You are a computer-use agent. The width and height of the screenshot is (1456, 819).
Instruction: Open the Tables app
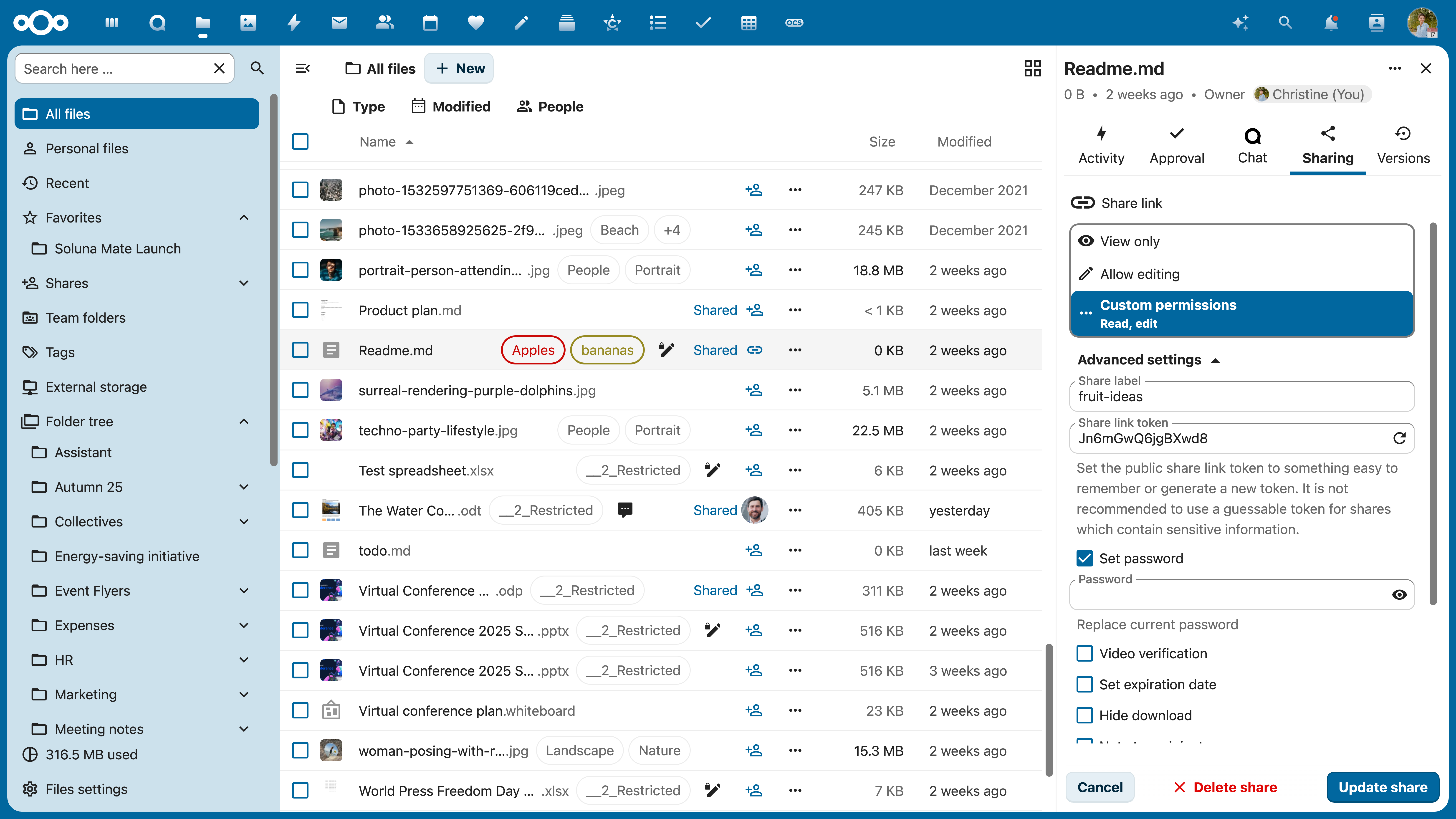pos(749,23)
